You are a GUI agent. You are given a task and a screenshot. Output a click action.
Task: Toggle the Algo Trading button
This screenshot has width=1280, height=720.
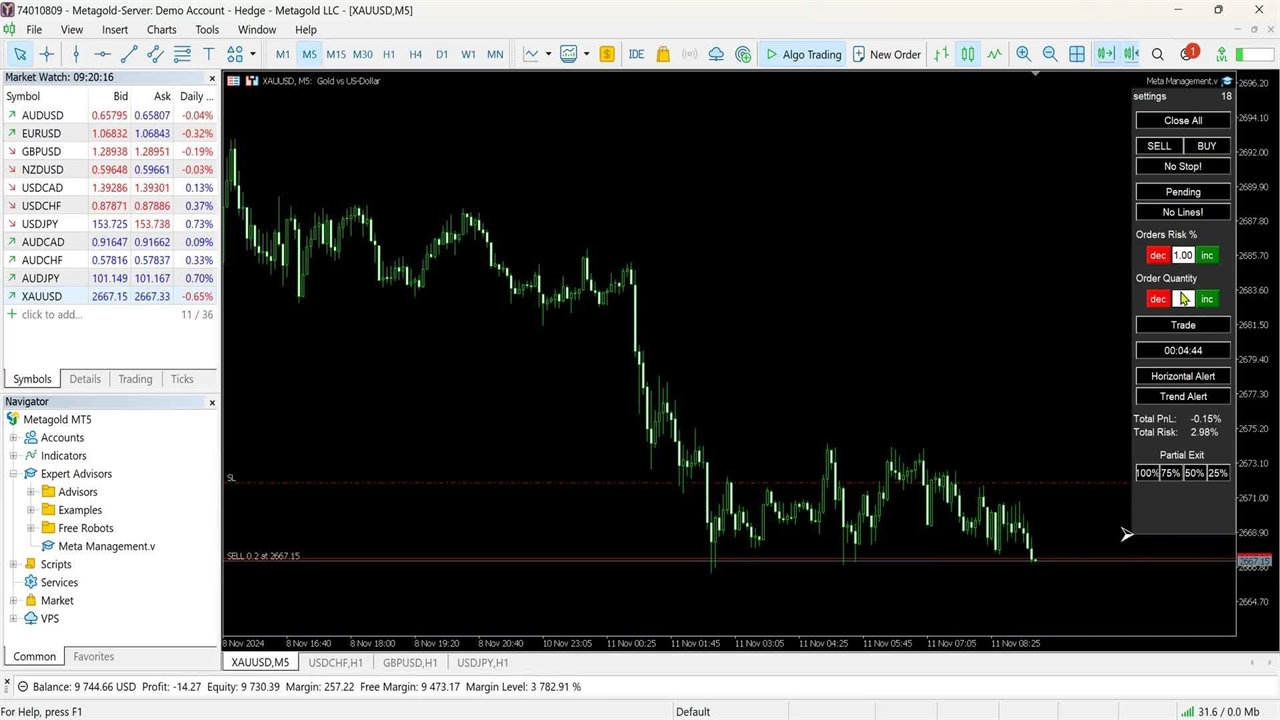point(803,54)
